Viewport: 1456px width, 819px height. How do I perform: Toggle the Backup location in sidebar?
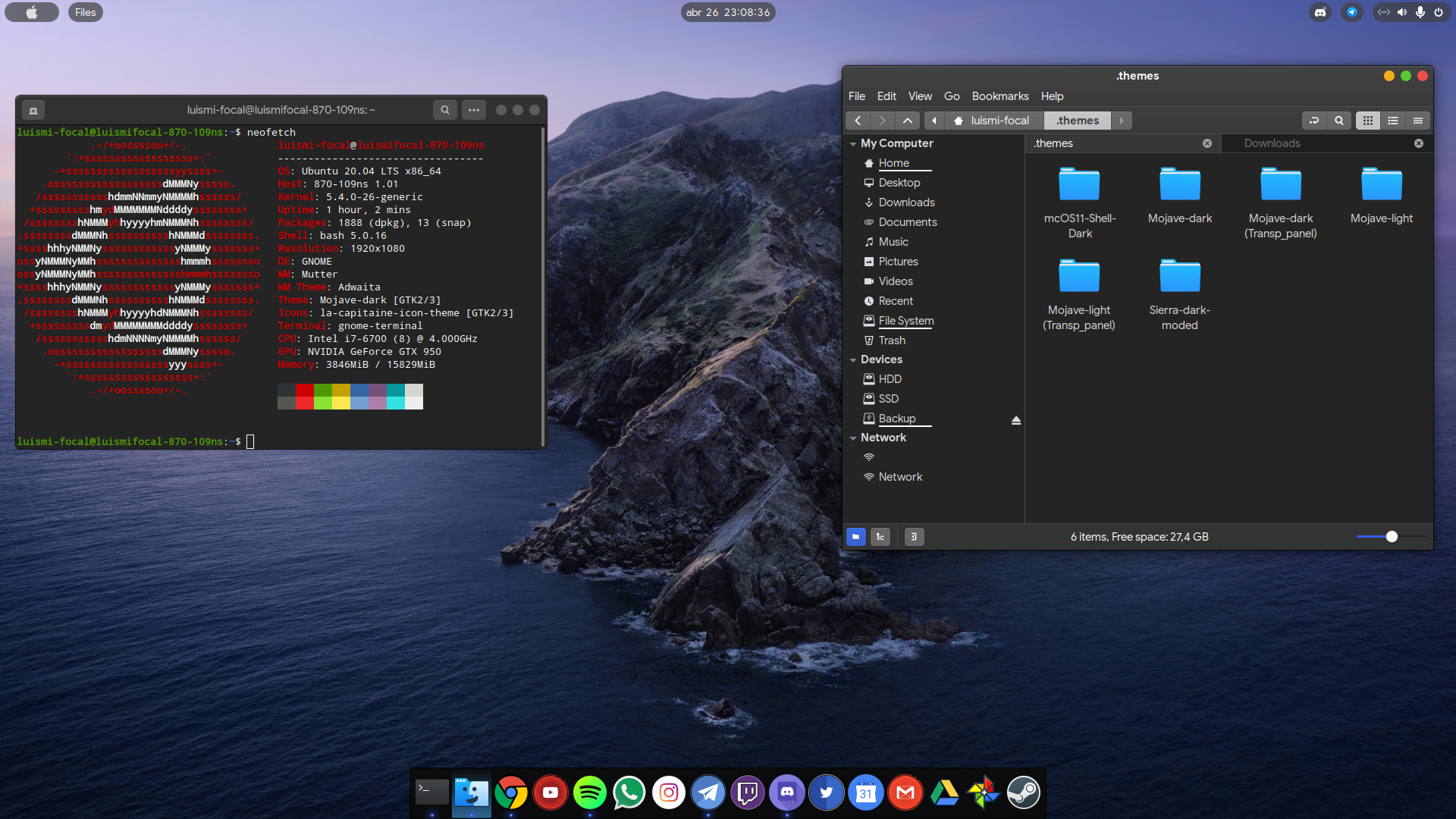point(896,418)
